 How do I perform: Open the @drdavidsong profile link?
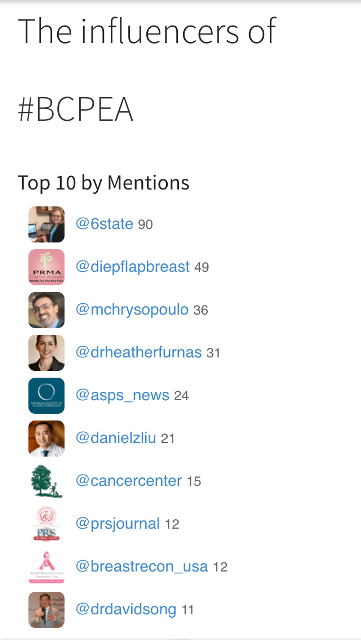(126, 610)
